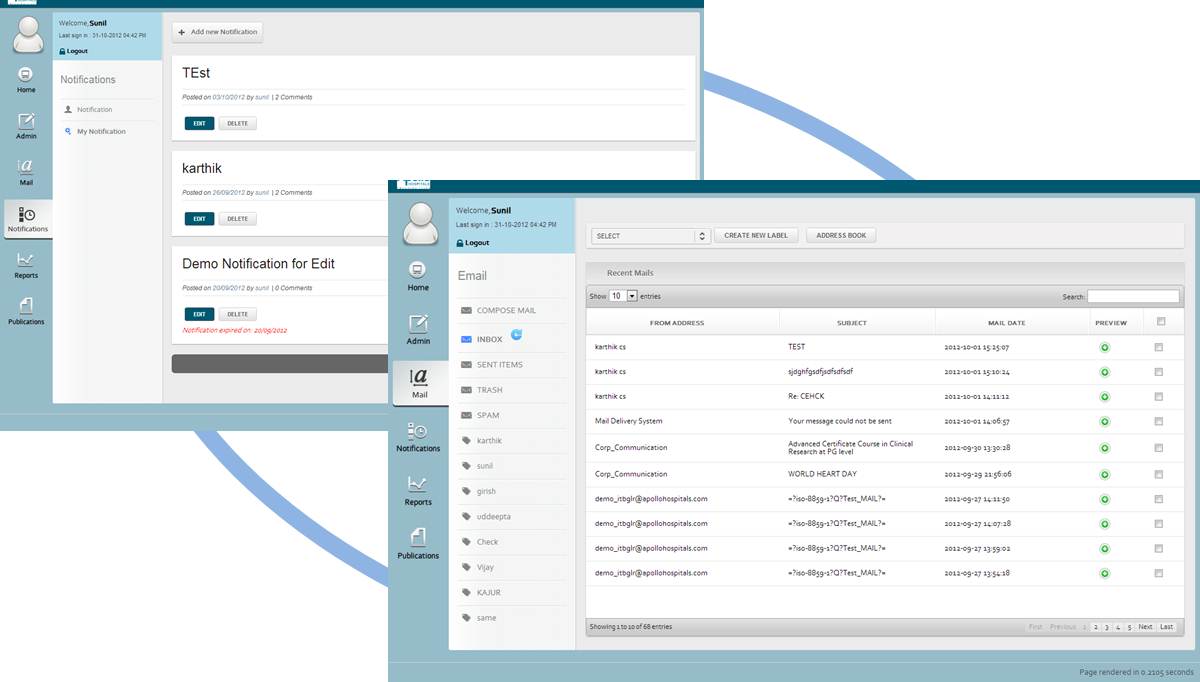Click the inbox refresh icon

click(x=516, y=336)
